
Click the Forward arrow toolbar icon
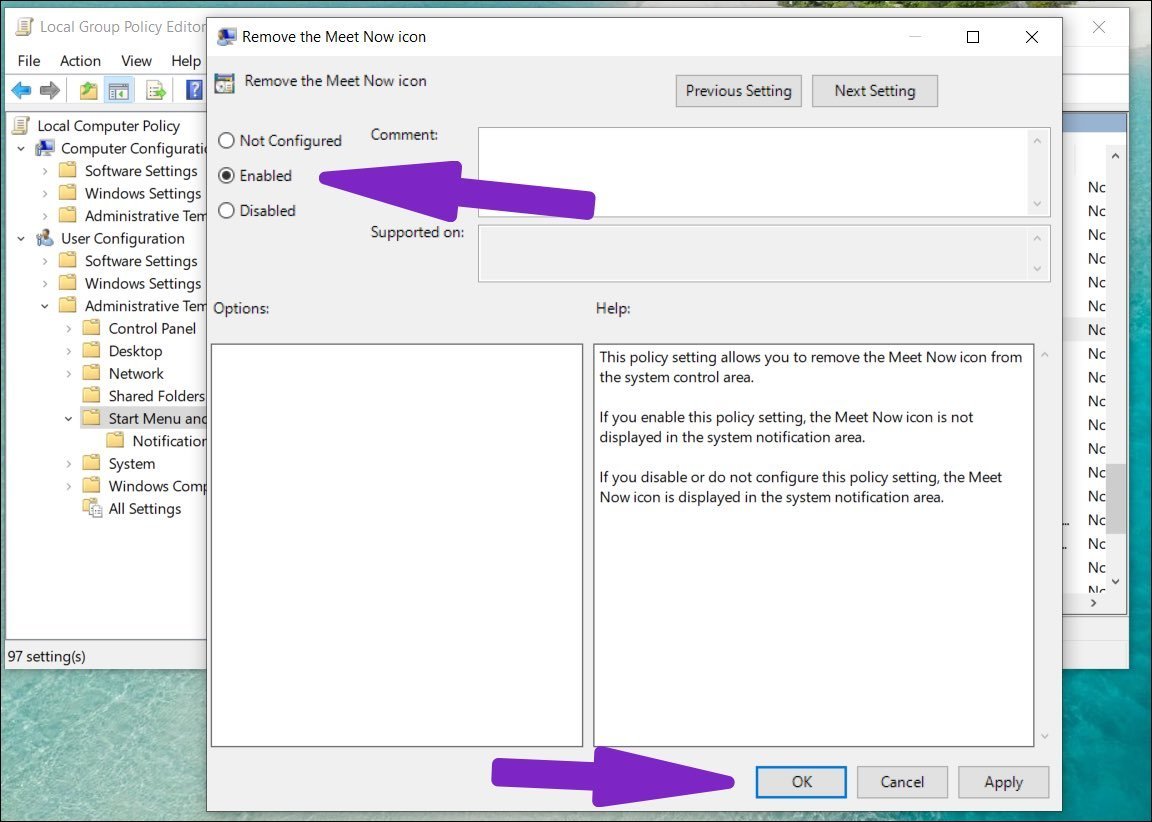click(49, 90)
